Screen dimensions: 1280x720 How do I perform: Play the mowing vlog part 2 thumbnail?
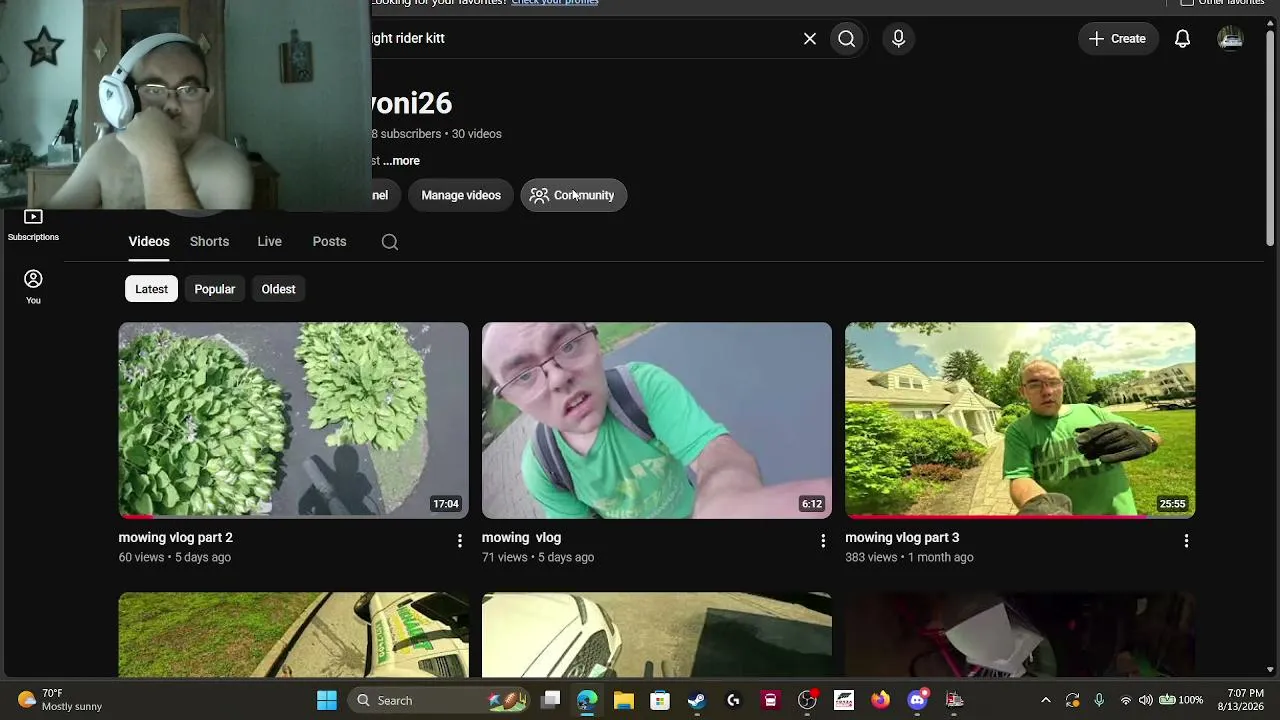[x=293, y=420]
